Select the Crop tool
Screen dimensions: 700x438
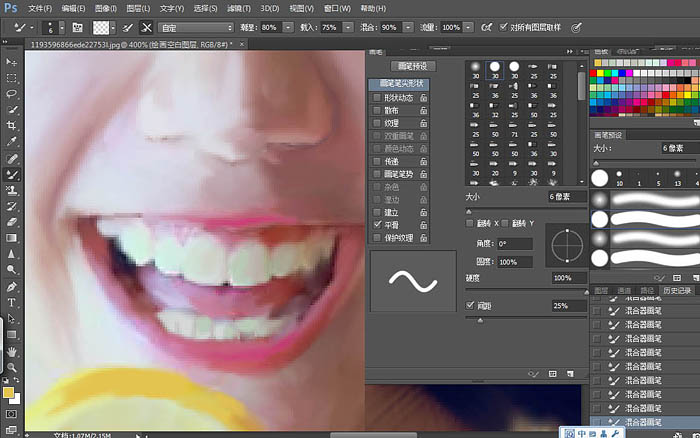click(12, 125)
